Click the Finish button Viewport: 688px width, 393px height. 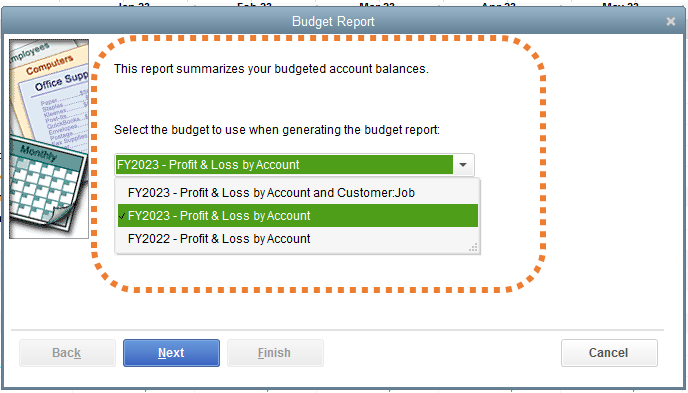[275, 353]
